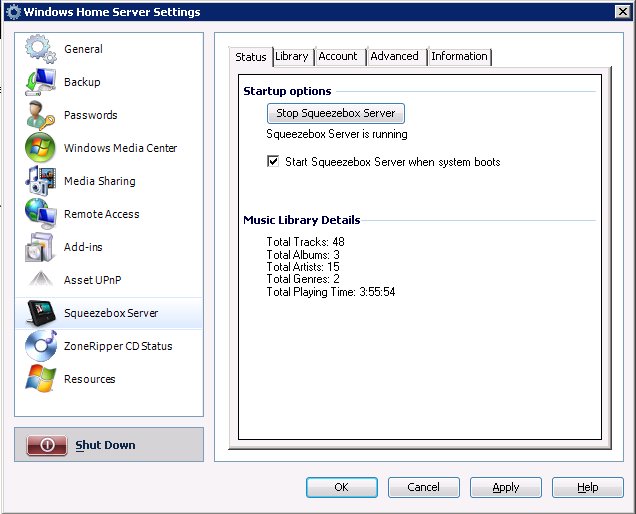Click the 'Music Library Details' heading
This screenshot has height=514, width=636.
click(301, 220)
